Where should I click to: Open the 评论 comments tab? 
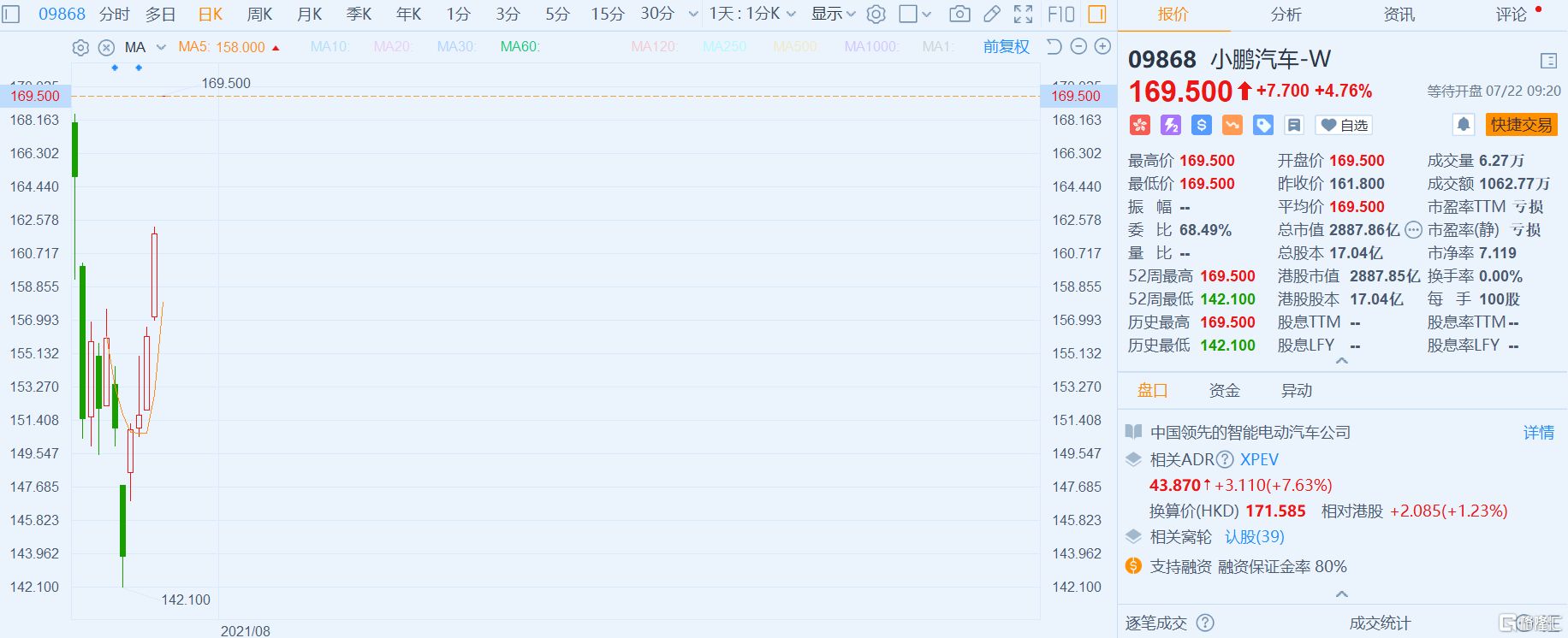pyautogui.click(x=1512, y=15)
